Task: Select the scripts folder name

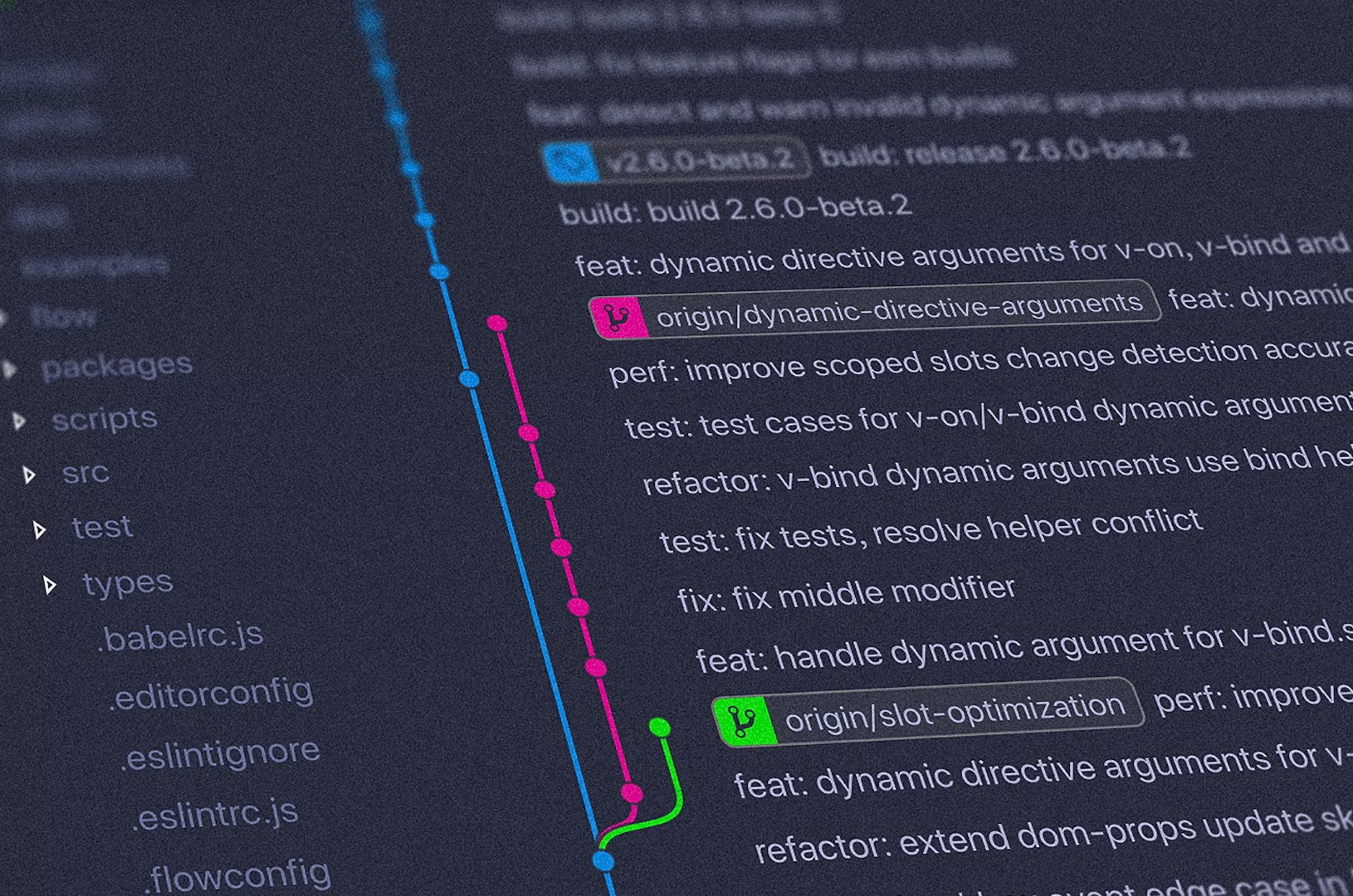Action: pyautogui.click(x=105, y=419)
